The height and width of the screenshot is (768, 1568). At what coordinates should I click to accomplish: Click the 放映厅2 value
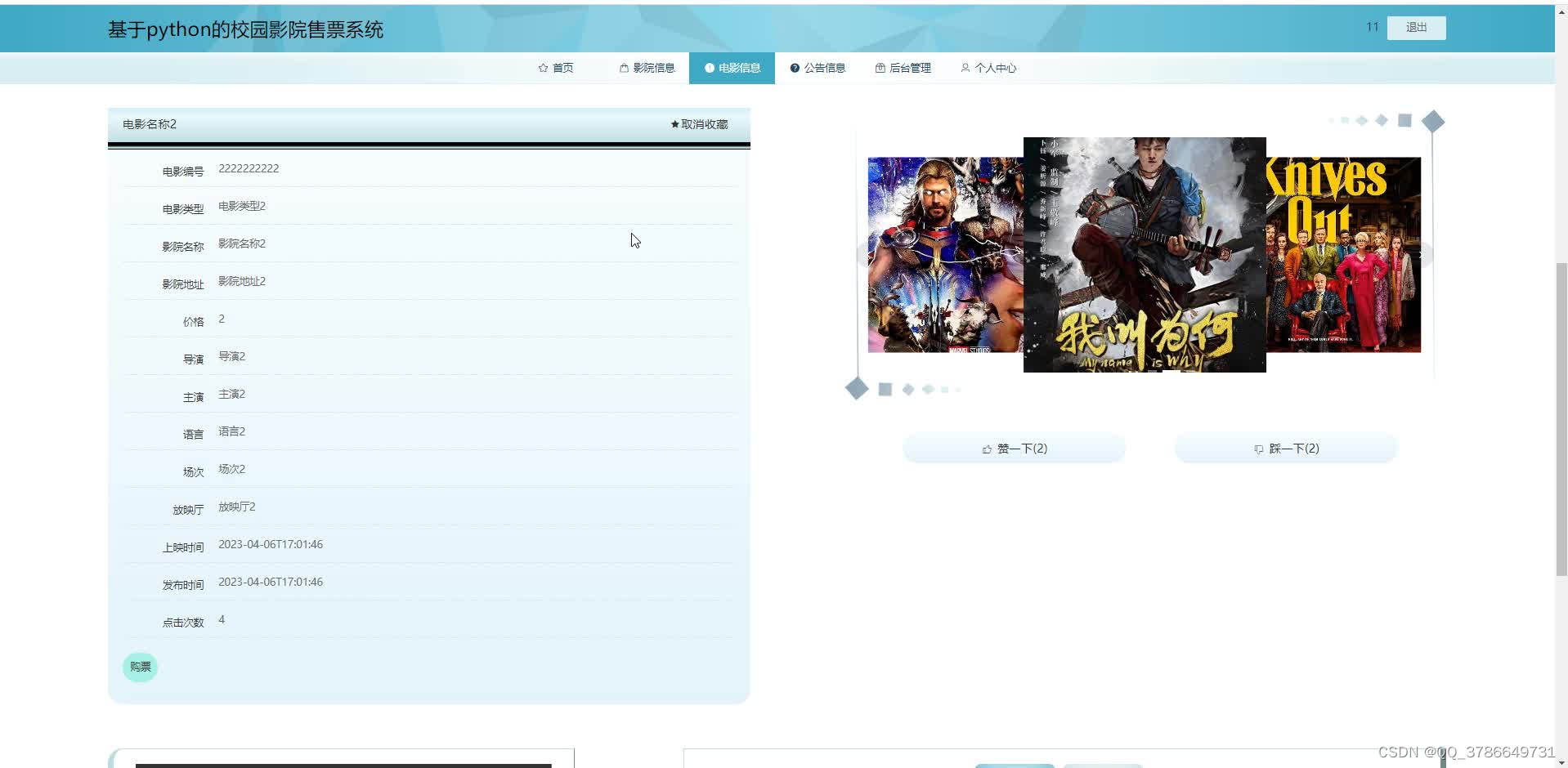237,507
